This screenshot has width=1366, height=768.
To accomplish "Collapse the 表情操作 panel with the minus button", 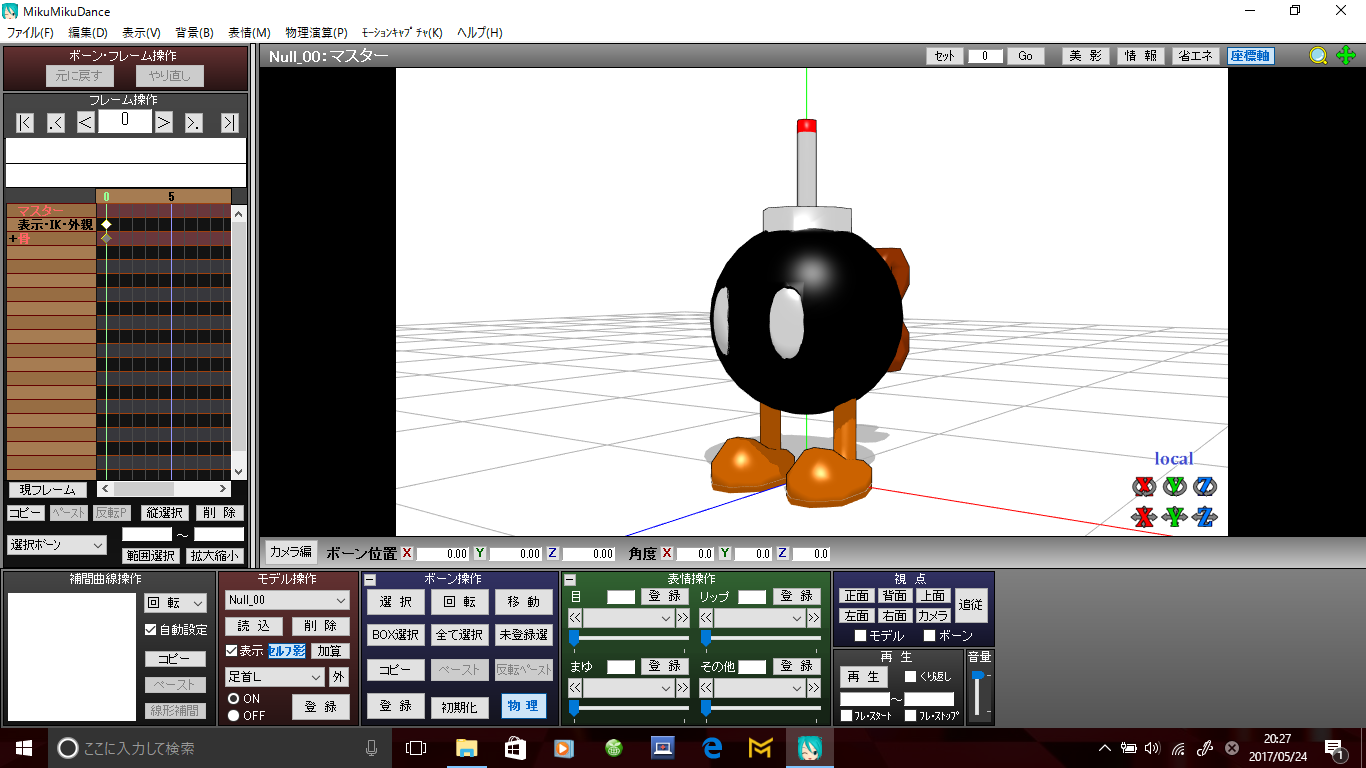I will [570, 580].
